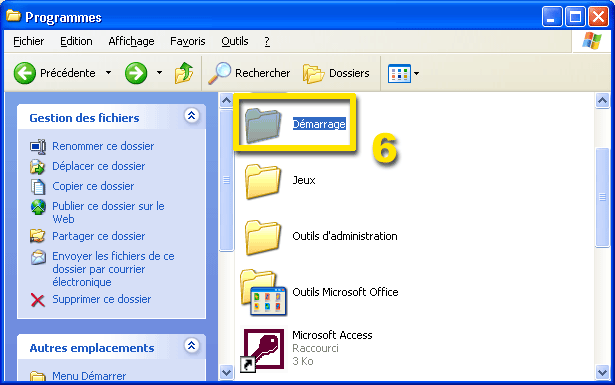This screenshot has height=385, width=615.
Task: Click Supprimer ce dossier link
Action: point(102,299)
